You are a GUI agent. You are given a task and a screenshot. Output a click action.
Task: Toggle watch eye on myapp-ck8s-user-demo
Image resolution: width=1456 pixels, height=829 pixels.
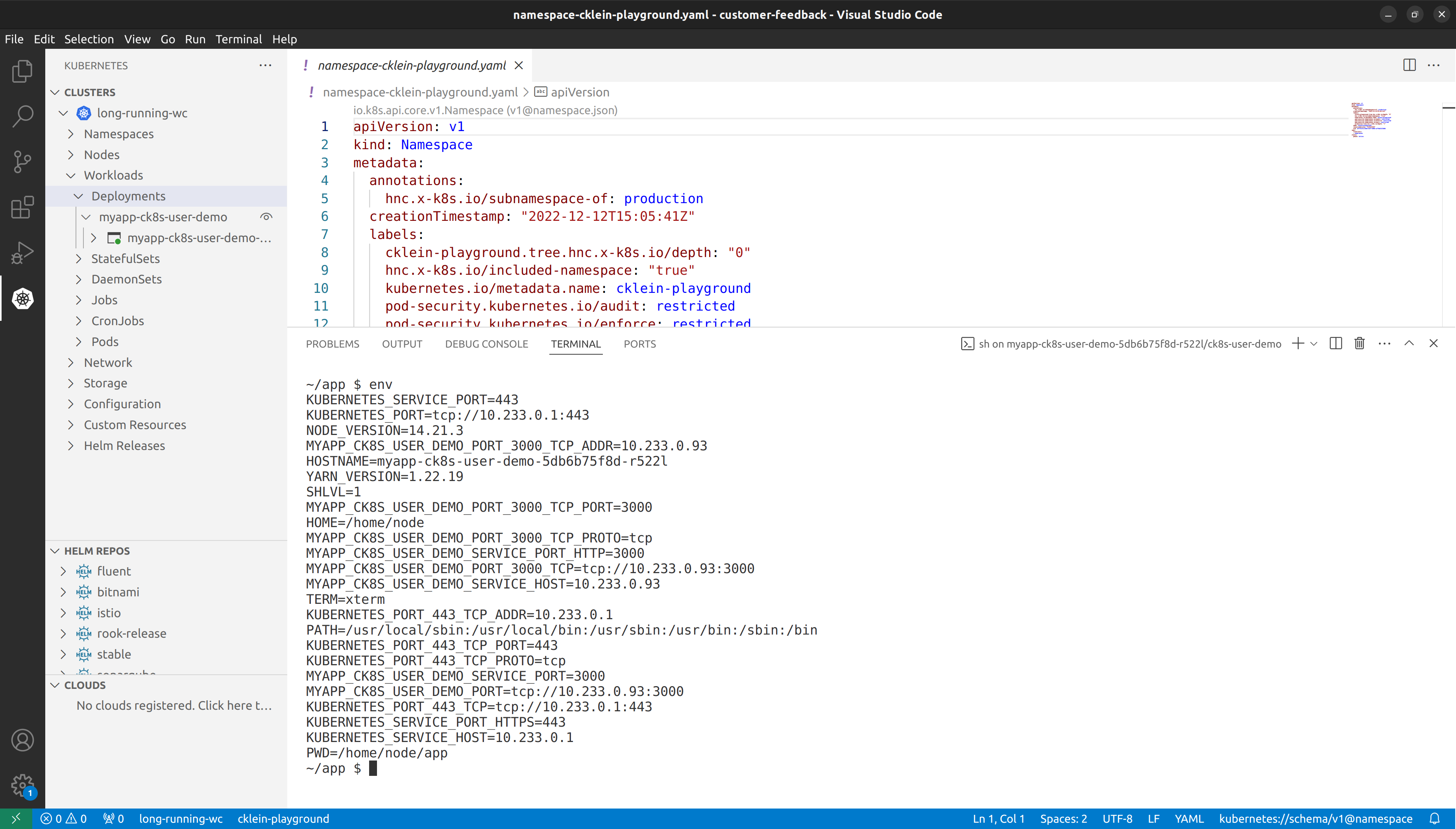pyautogui.click(x=266, y=217)
